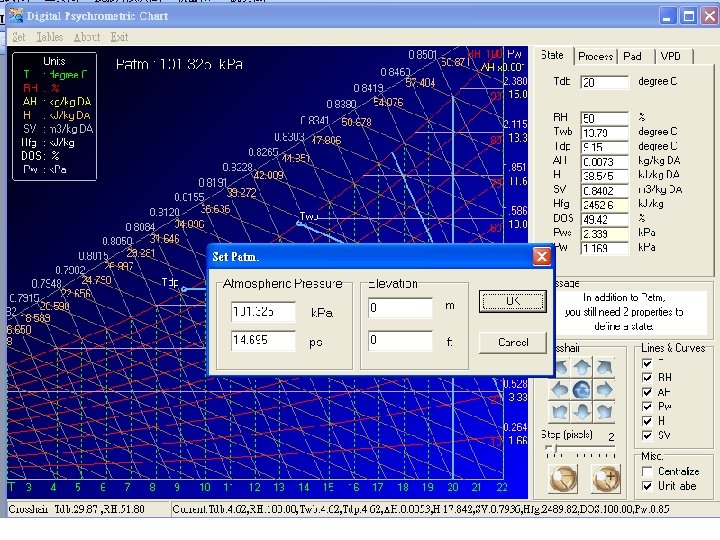The height and width of the screenshot is (540, 720).
Task: Open the Tables menu
Action: (49, 37)
